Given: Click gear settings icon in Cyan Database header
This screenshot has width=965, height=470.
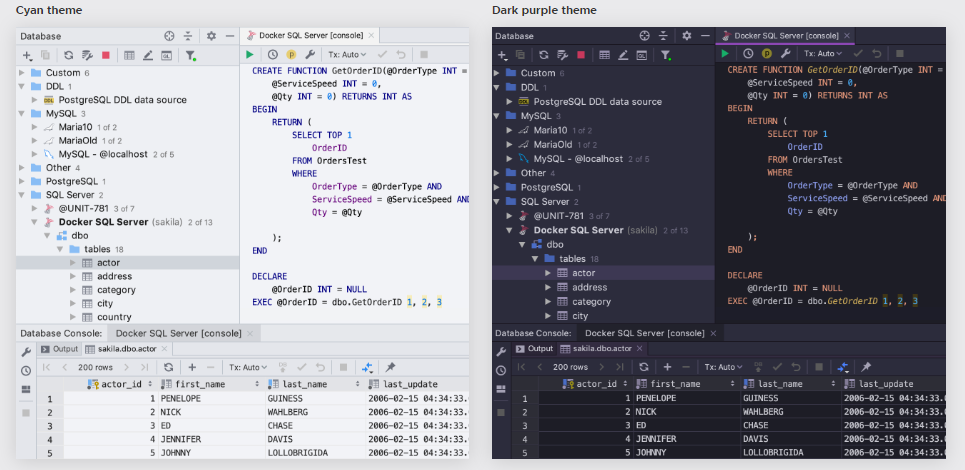Looking at the screenshot, I should pos(211,35).
